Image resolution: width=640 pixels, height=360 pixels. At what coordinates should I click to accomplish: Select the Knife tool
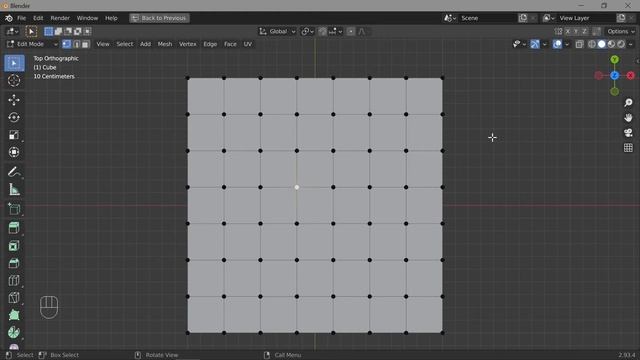14,298
